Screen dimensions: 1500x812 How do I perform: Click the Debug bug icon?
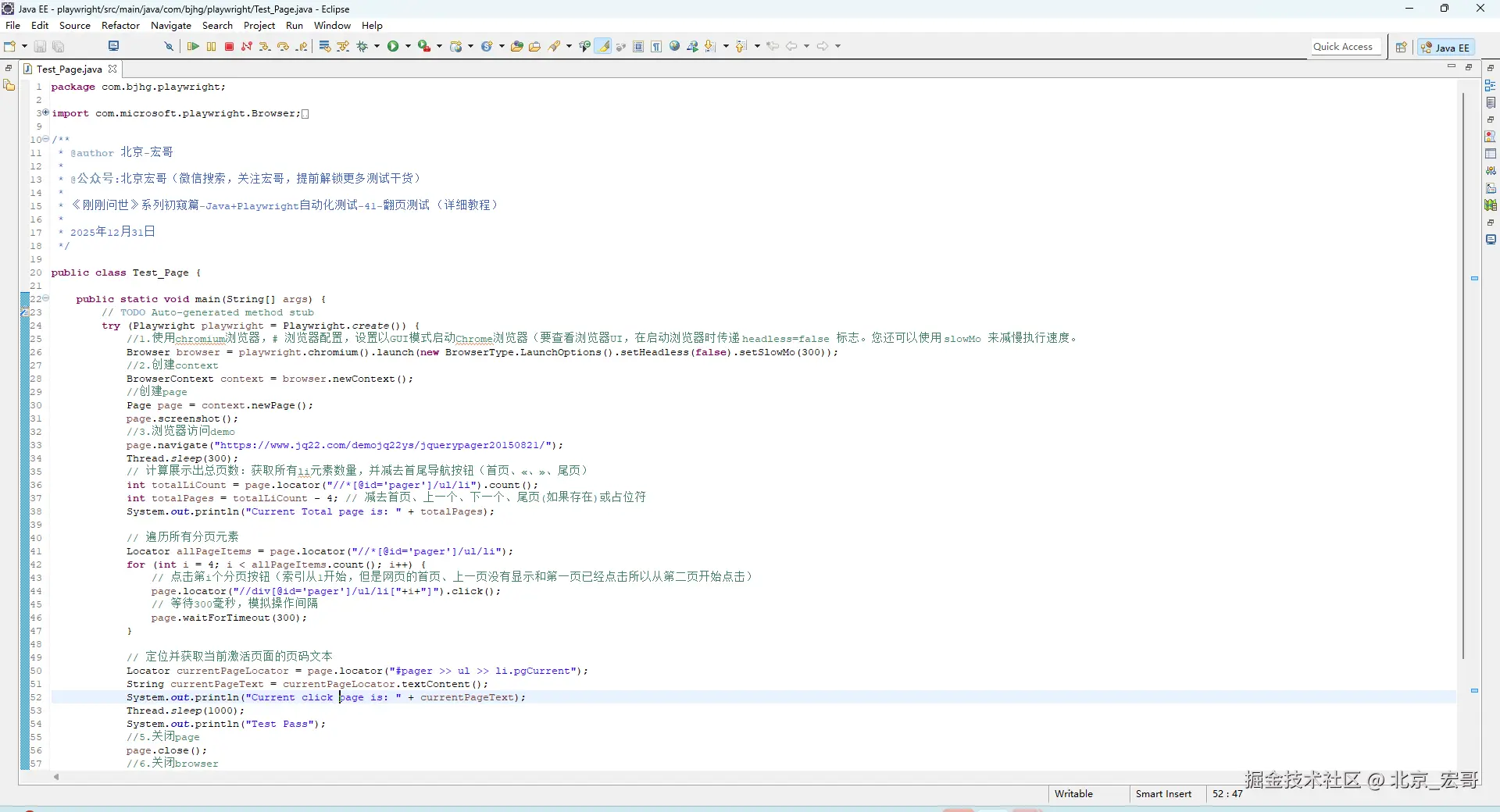click(362, 47)
